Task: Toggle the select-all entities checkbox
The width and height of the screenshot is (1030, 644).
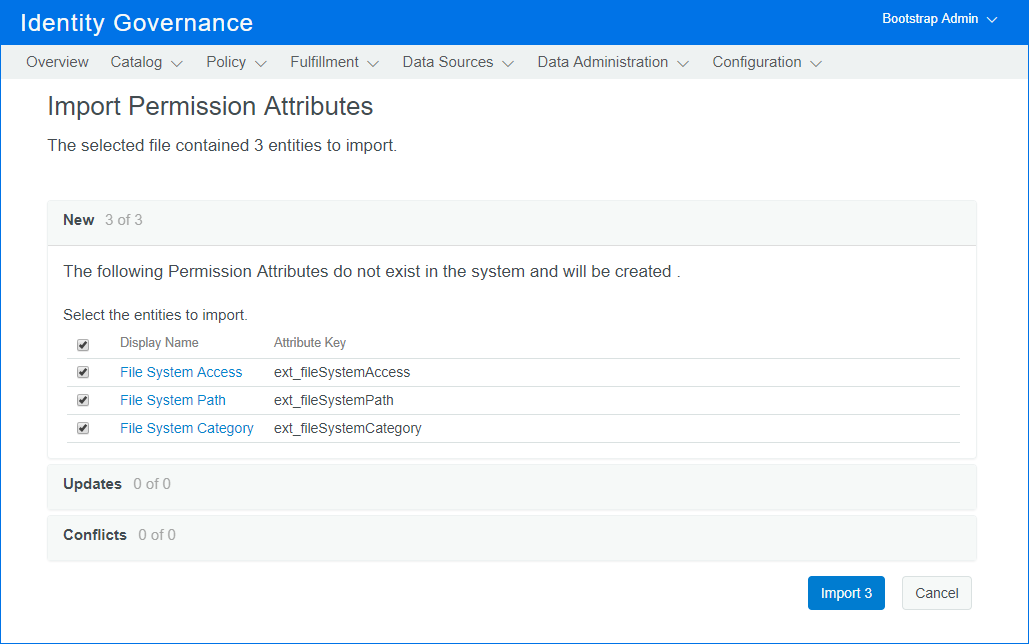Action: 83,345
